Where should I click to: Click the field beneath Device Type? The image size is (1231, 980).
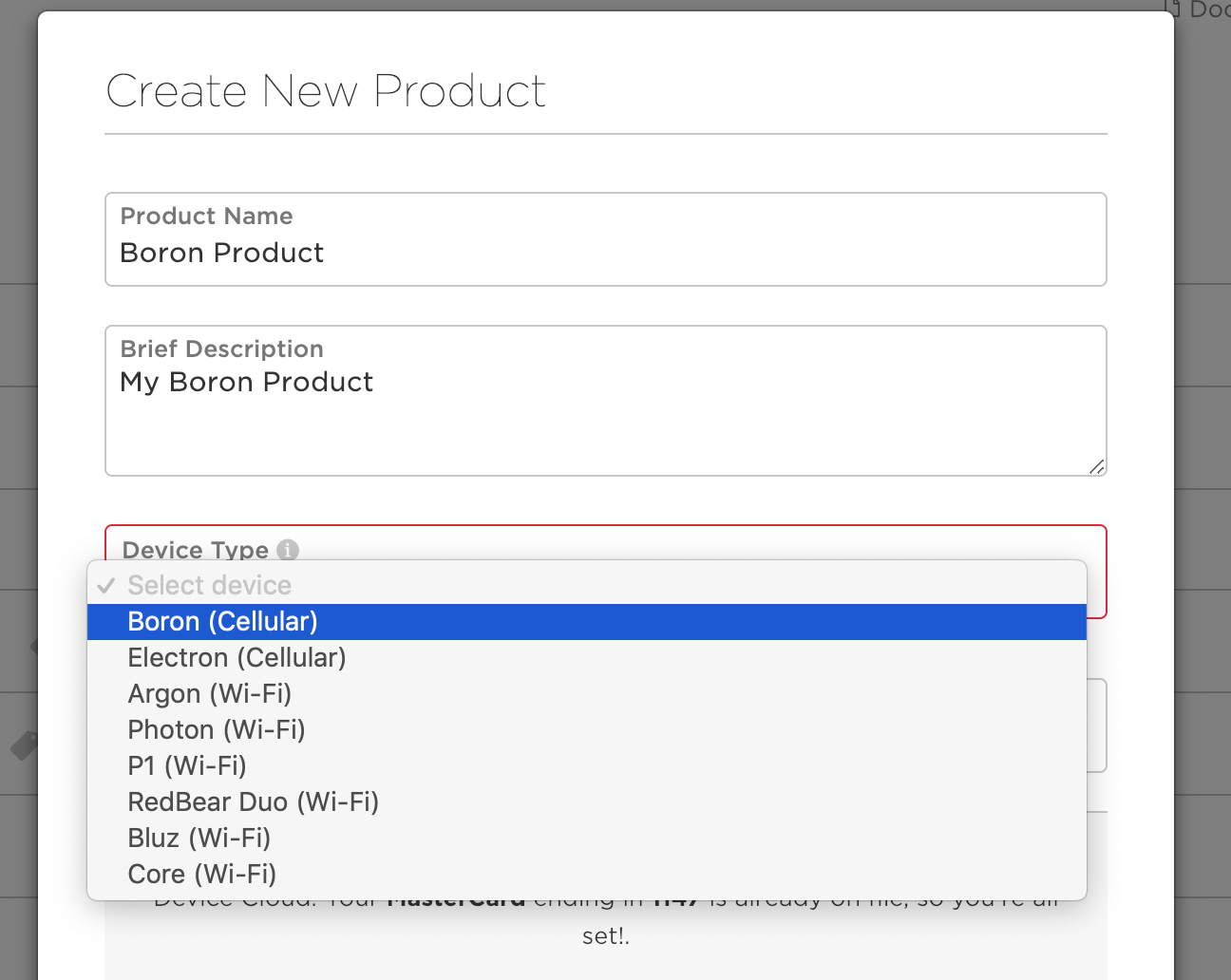pos(1097,726)
